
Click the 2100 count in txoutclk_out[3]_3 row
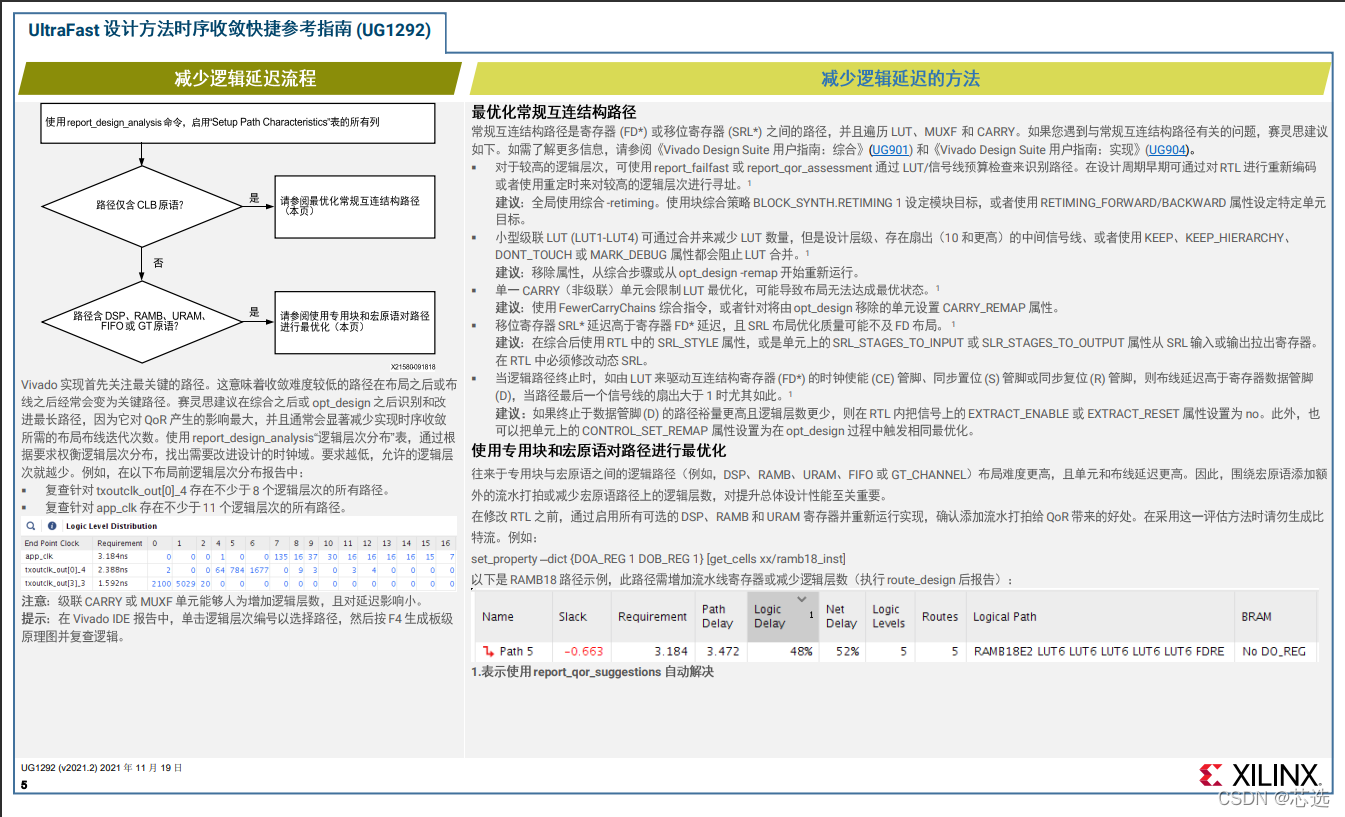(161, 584)
